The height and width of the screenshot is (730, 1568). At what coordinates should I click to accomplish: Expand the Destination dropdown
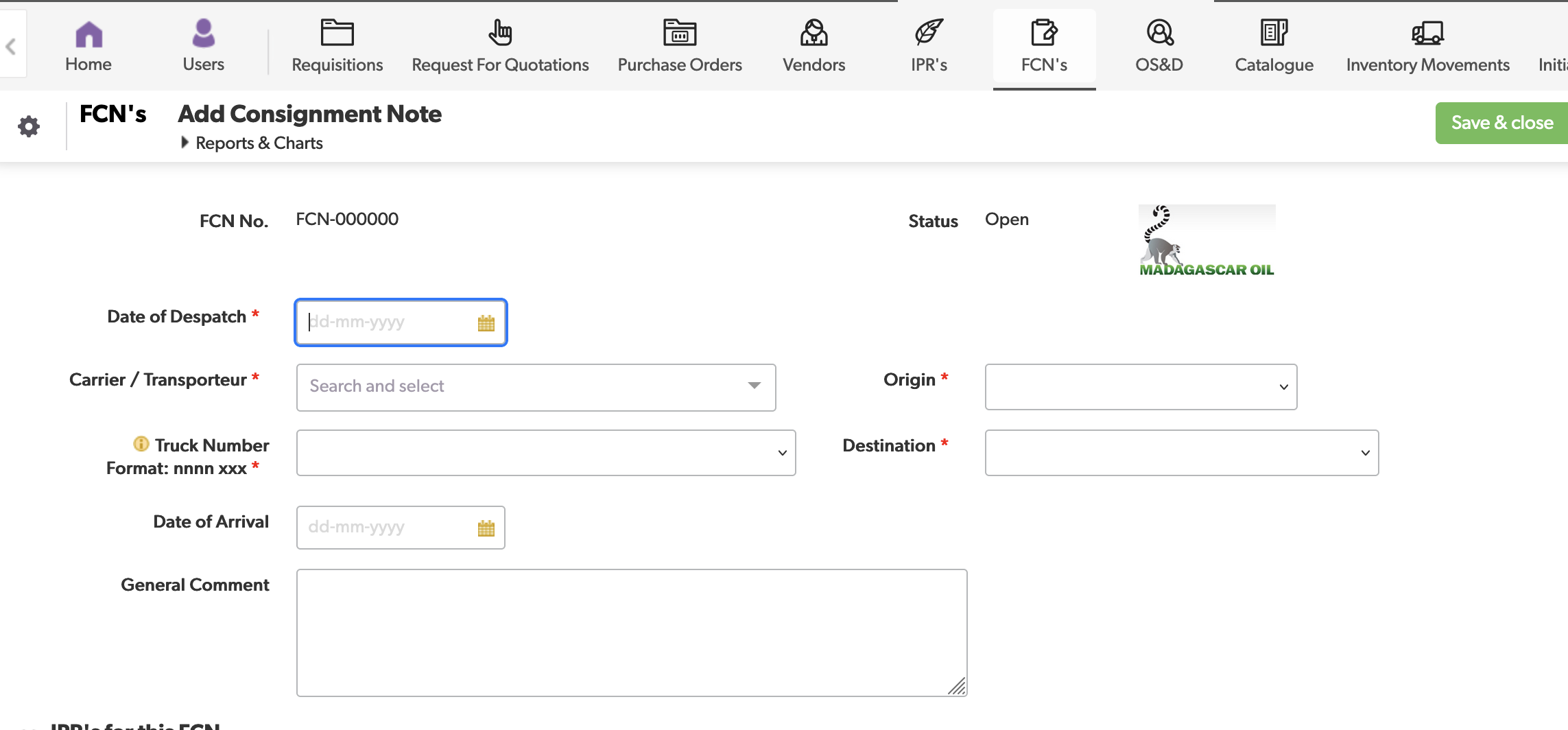pyautogui.click(x=1181, y=453)
